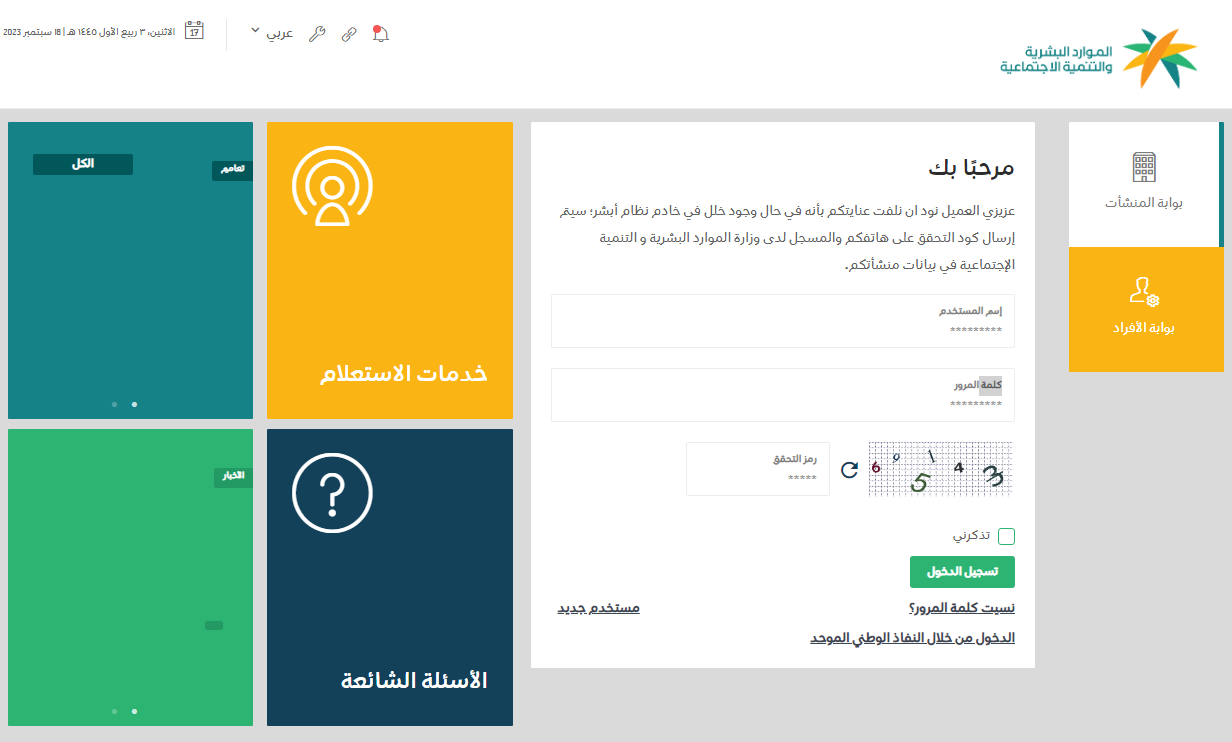Open the new user link (مستخدم جديد)
This screenshot has width=1232, height=742.
click(x=598, y=608)
